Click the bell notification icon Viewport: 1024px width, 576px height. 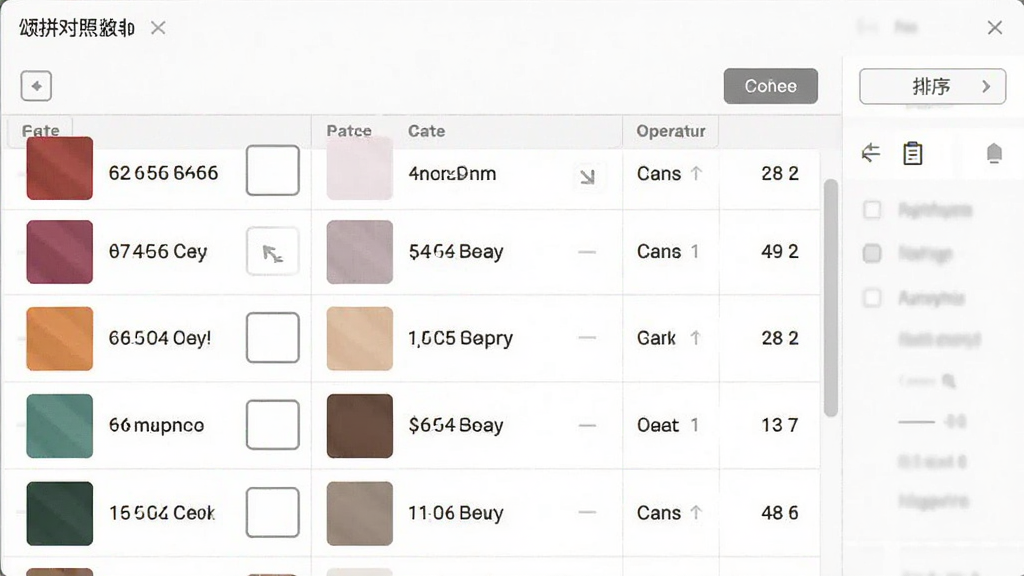(x=994, y=153)
